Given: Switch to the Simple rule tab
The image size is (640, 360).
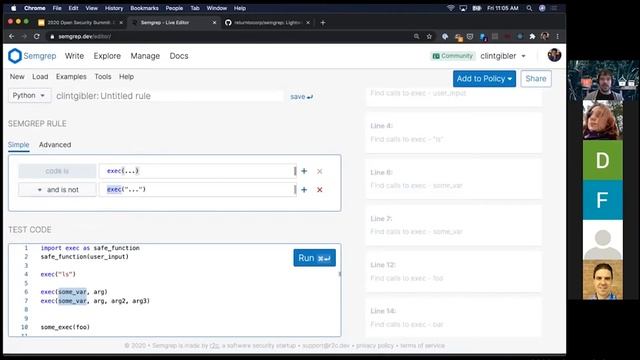Looking at the screenshot, I should [18, 145].
